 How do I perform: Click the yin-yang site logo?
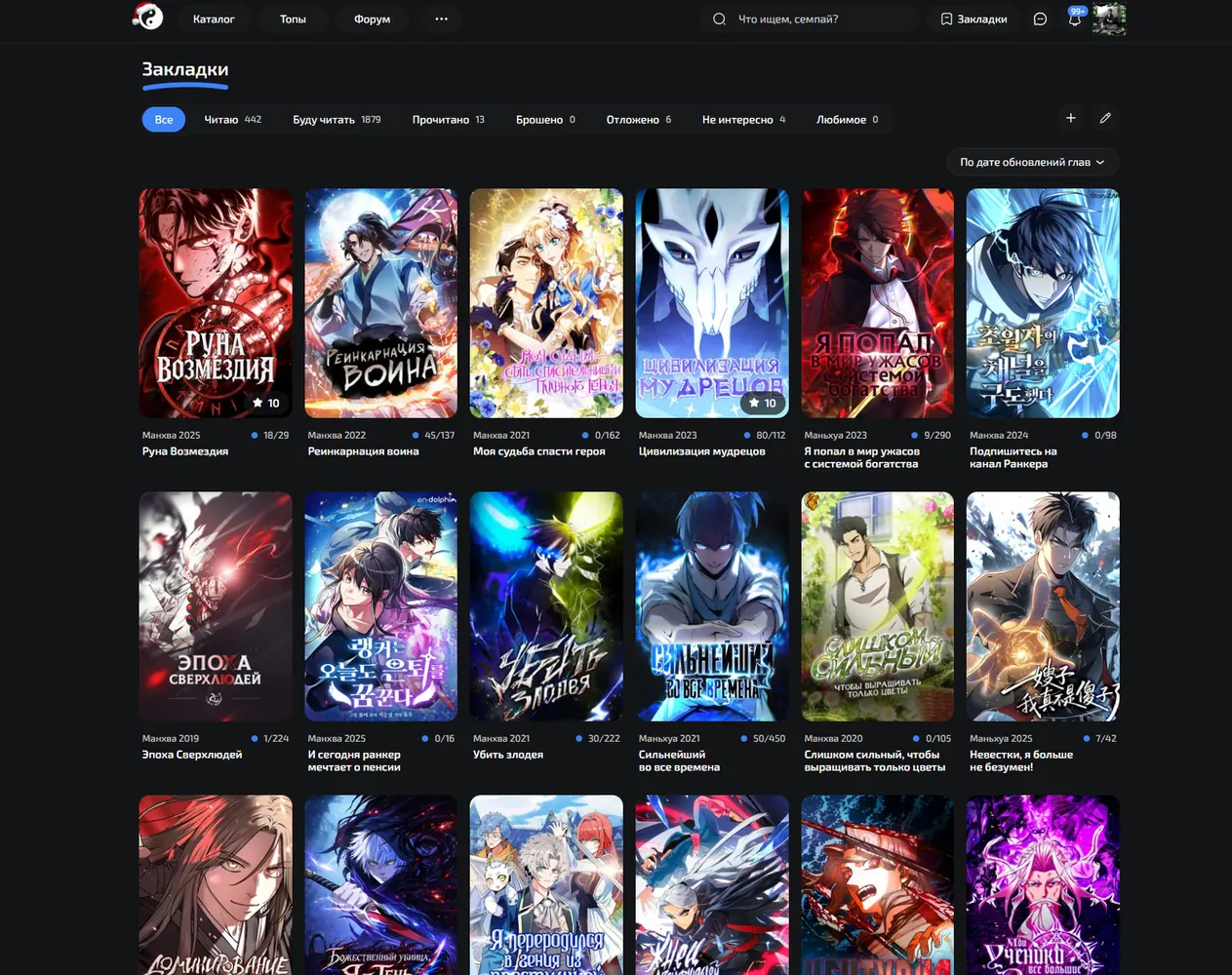click(x=148, y=17)
